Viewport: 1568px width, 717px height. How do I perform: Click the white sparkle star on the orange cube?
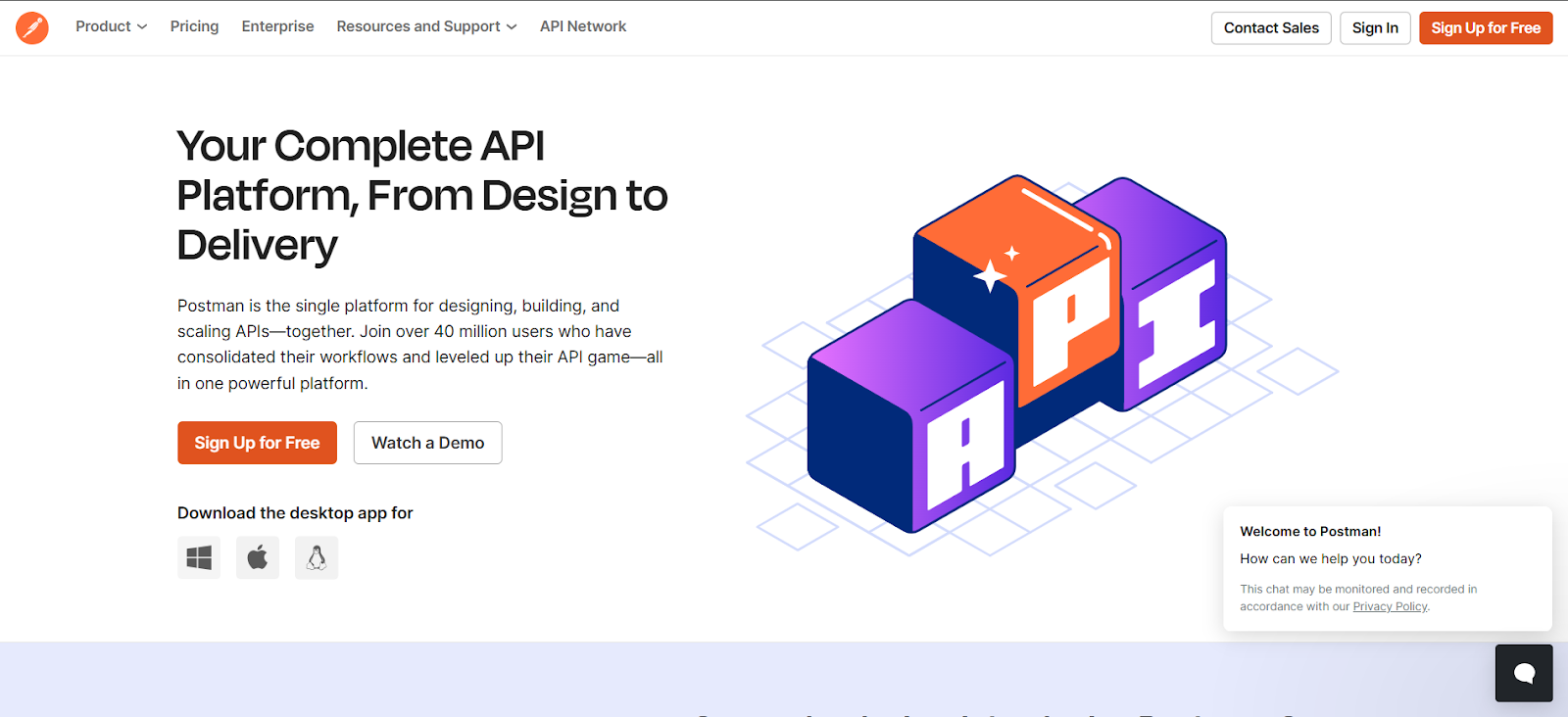coord(991,275)
